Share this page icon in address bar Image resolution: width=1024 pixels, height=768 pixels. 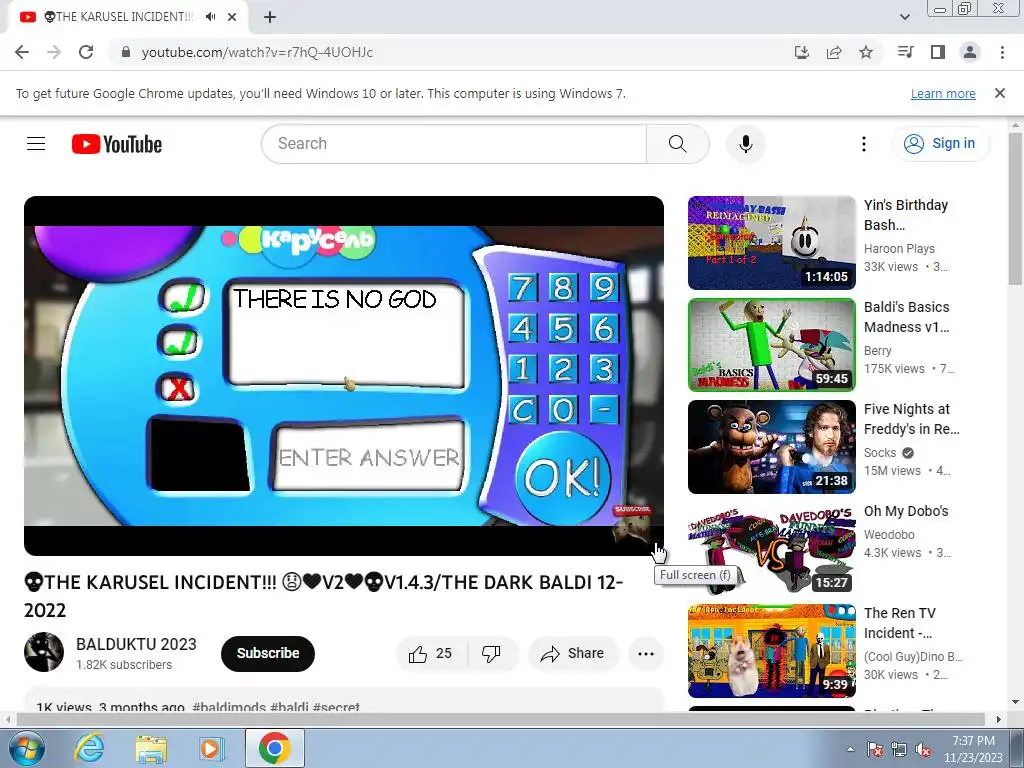pyautogui.click(x=834, y=52)
